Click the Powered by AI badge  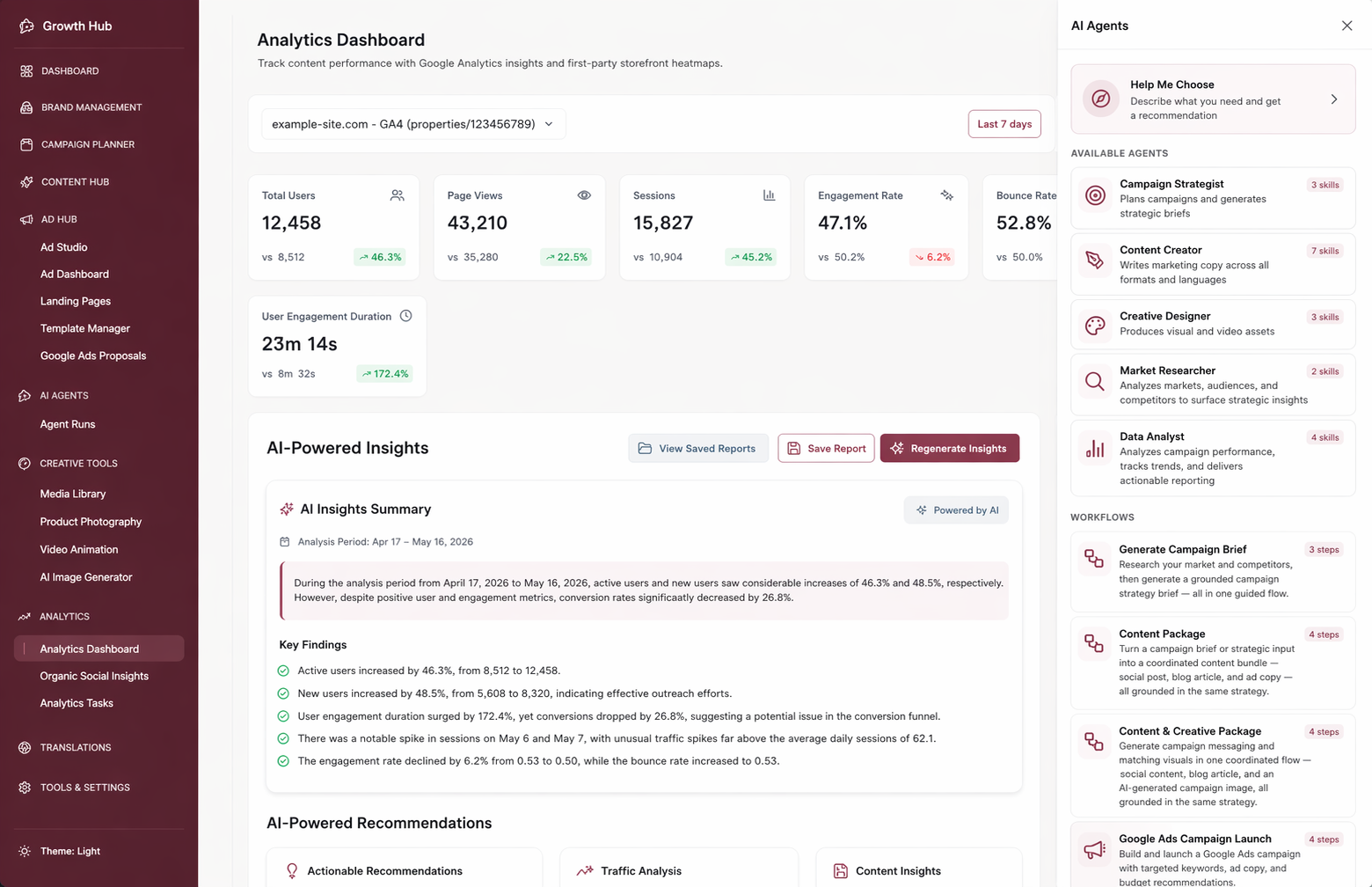[x=956, y=510]
